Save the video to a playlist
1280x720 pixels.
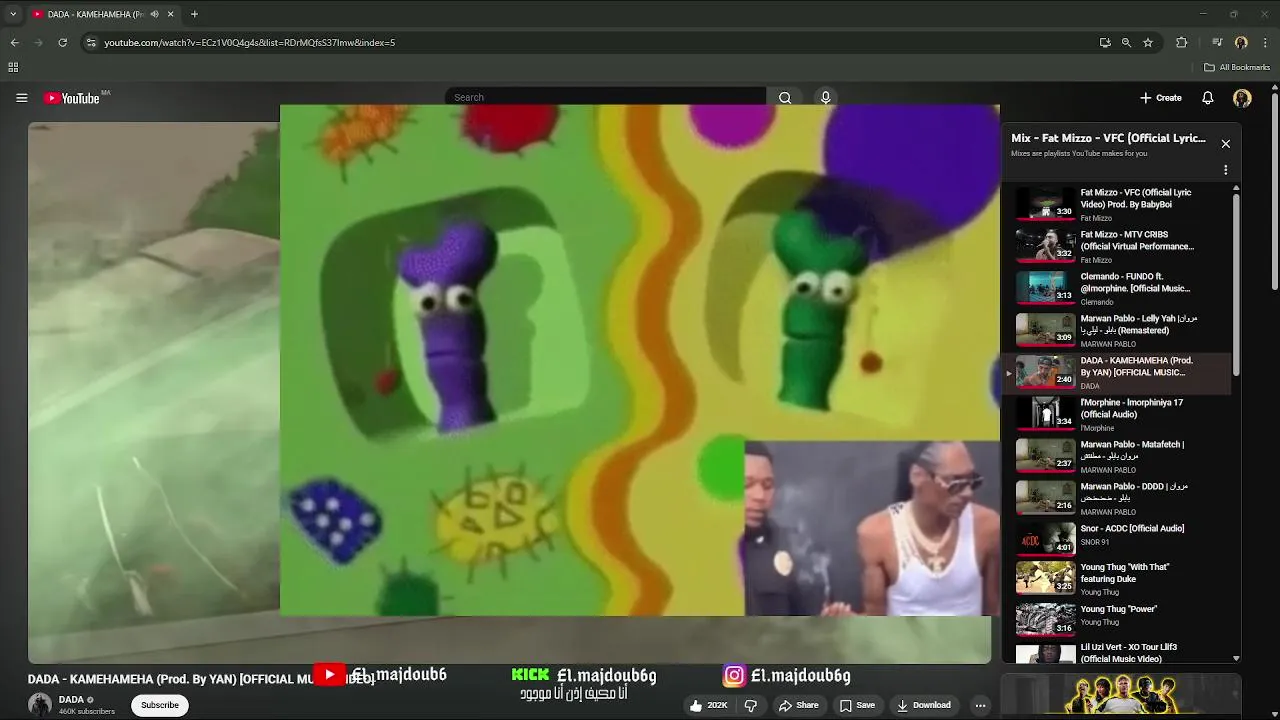[x=857, y=705]
